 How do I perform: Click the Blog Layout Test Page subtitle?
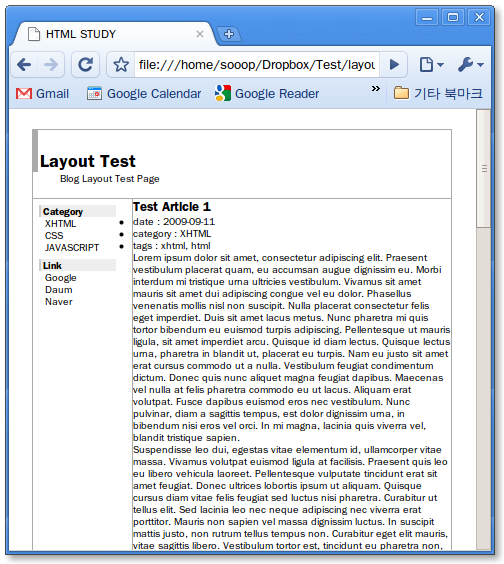click(110, 179)
